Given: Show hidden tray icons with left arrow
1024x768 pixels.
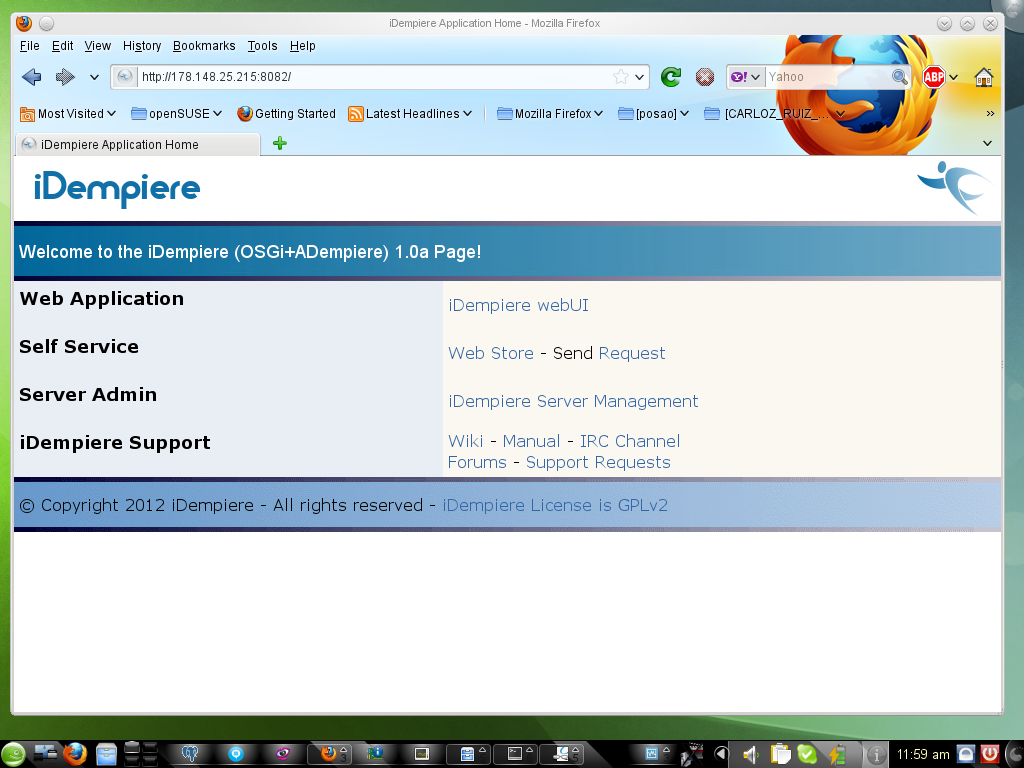Looking at the screenshot, I should [x=721, y=754].
